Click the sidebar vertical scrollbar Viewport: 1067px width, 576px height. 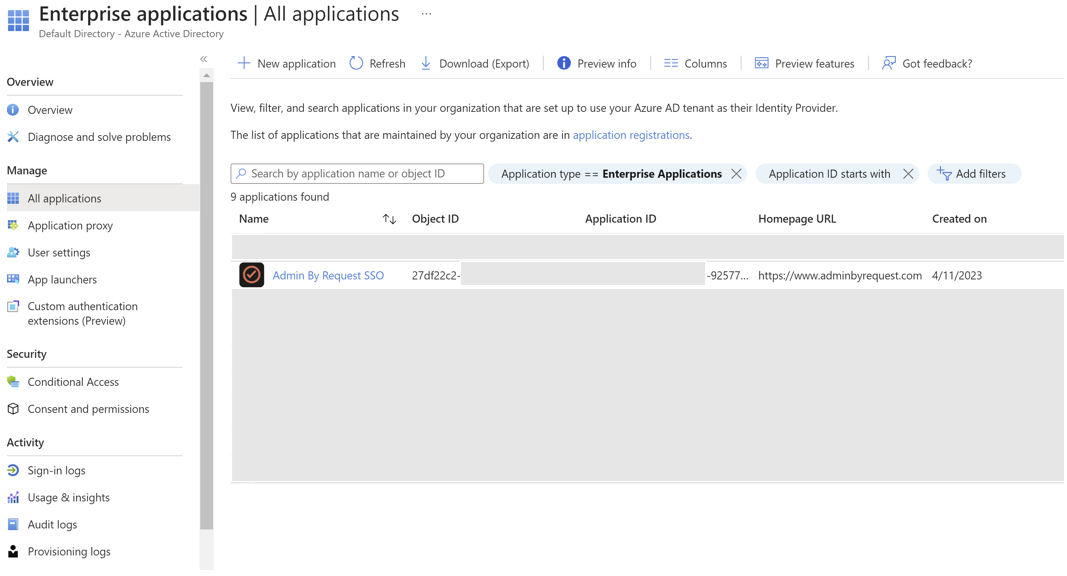[207, 305]
